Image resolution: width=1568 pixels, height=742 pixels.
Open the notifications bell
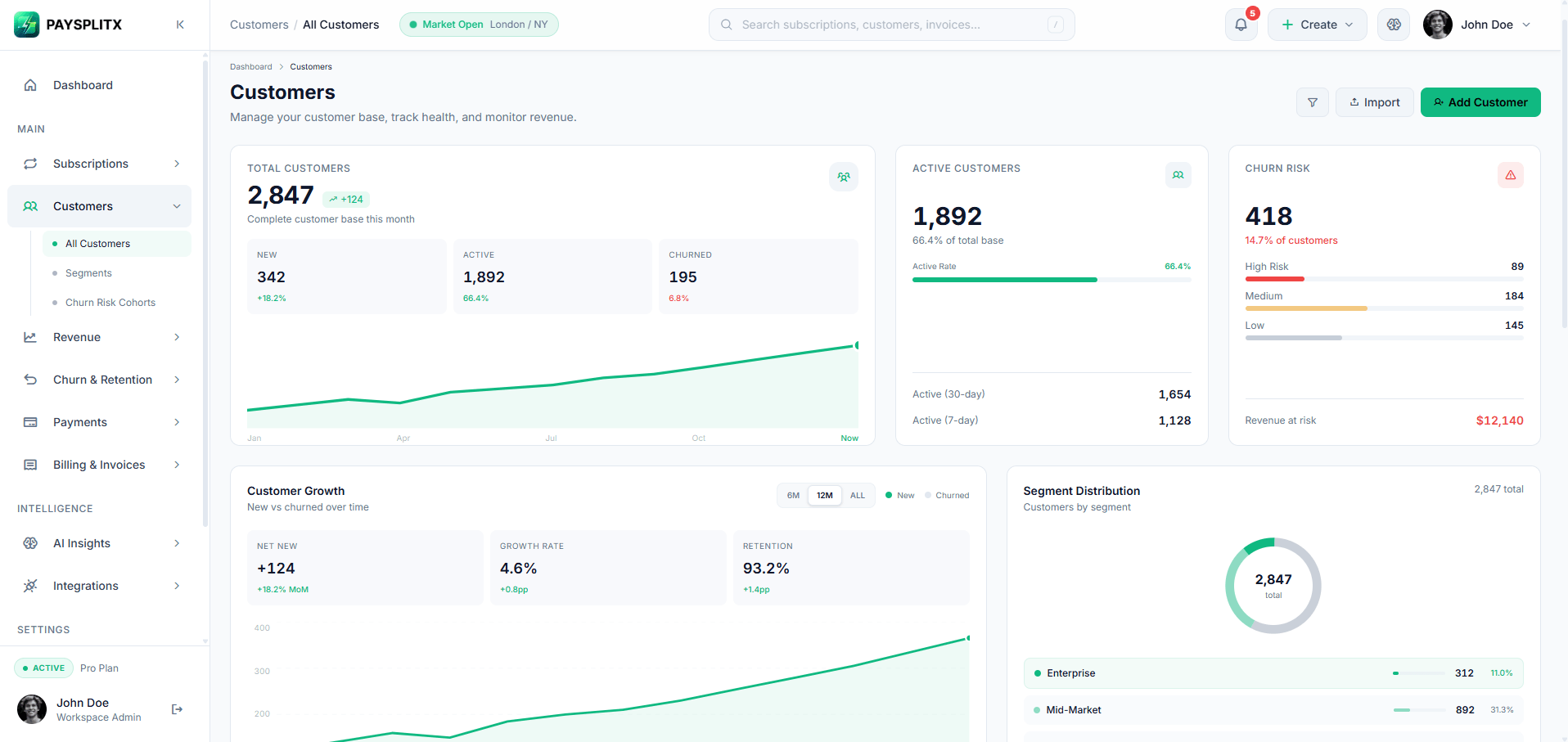[x=1241, y=25]
